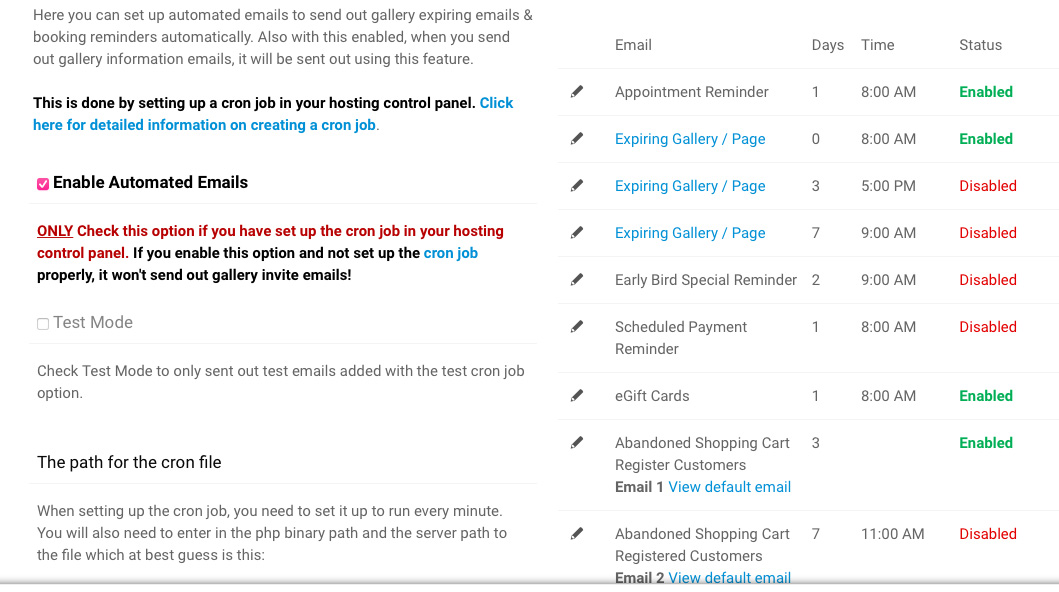View default email for Abandoned Cart Email 2

pos(729,578)
